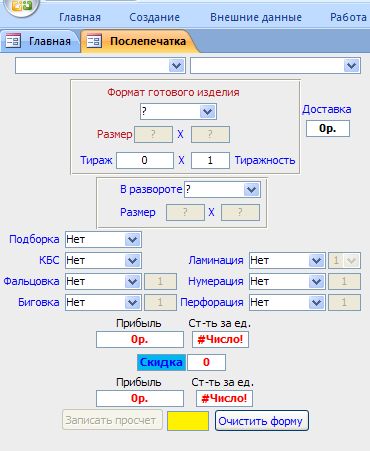Open the Внешние данные ribbon tab
Screen dimensions: 370x451
pos(256,17)
